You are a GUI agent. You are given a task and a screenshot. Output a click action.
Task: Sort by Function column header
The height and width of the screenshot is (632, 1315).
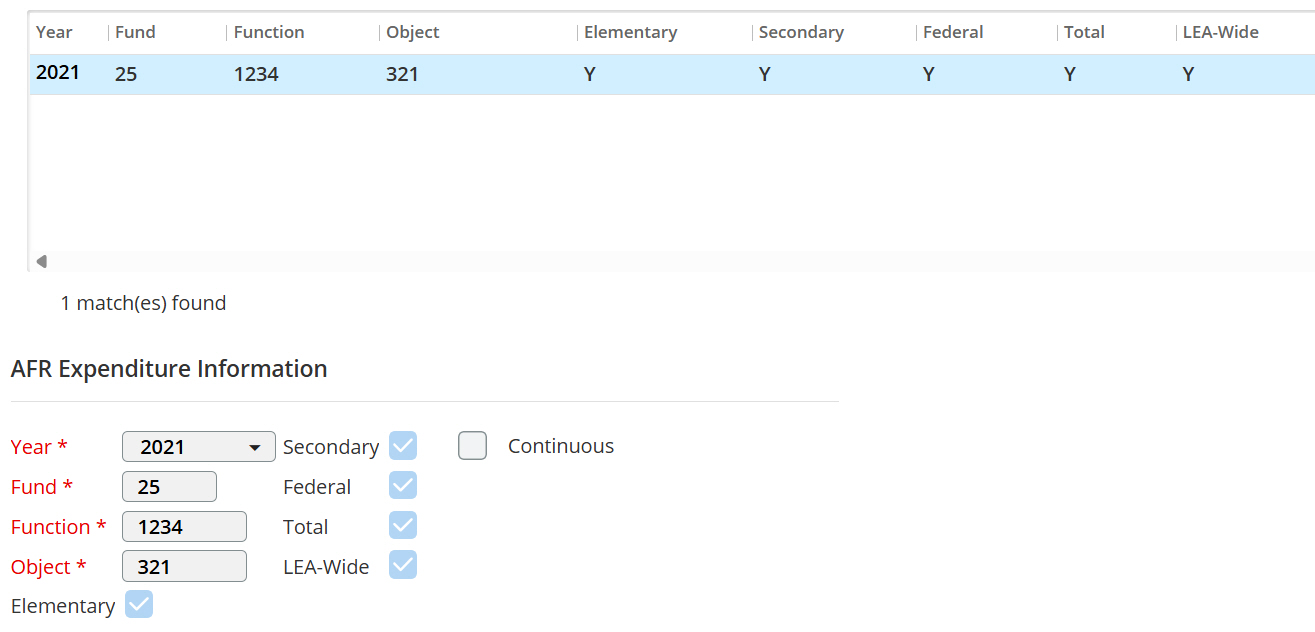coord(269,32)
